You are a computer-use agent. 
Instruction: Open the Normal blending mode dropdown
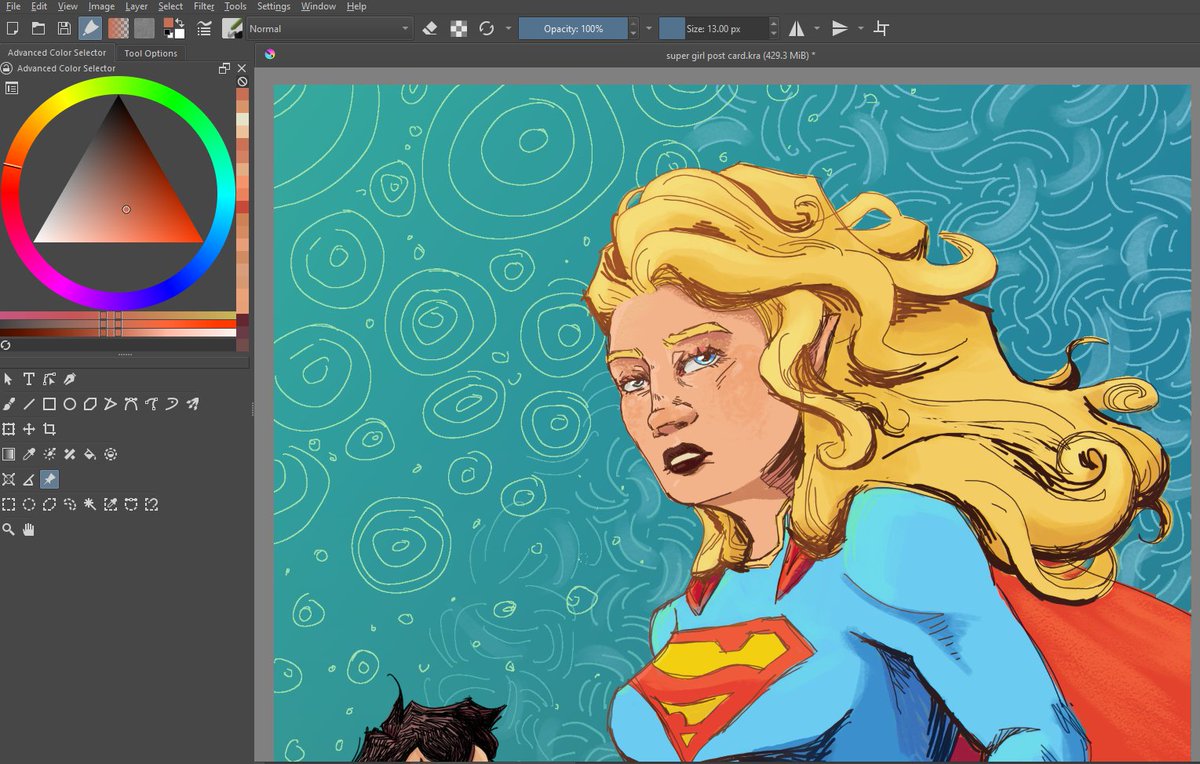[x=330, y=29]
